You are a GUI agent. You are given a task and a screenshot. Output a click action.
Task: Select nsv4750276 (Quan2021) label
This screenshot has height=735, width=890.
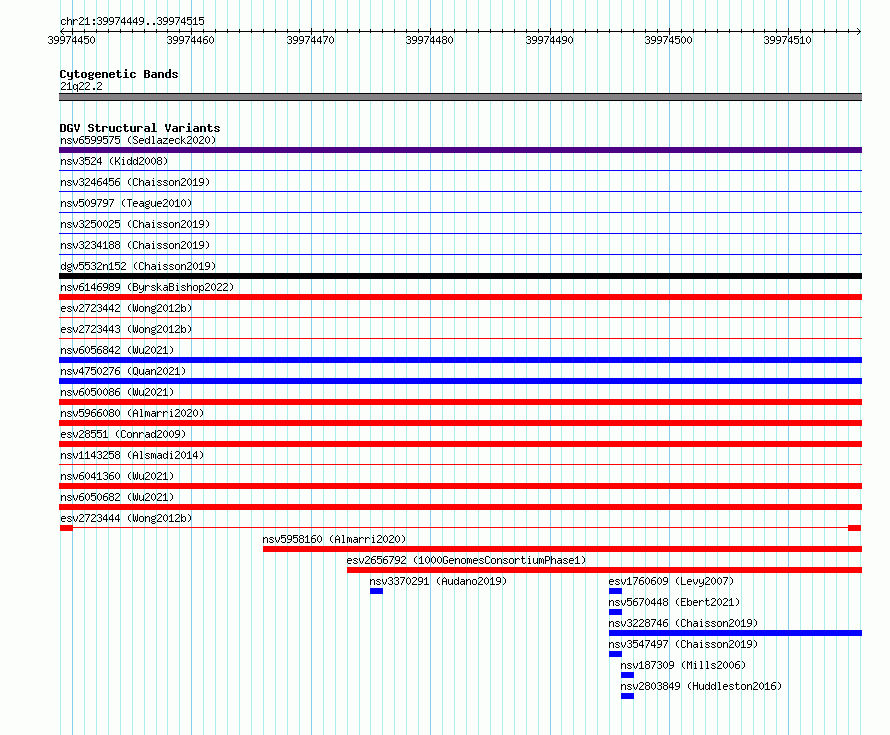[123, 371]
